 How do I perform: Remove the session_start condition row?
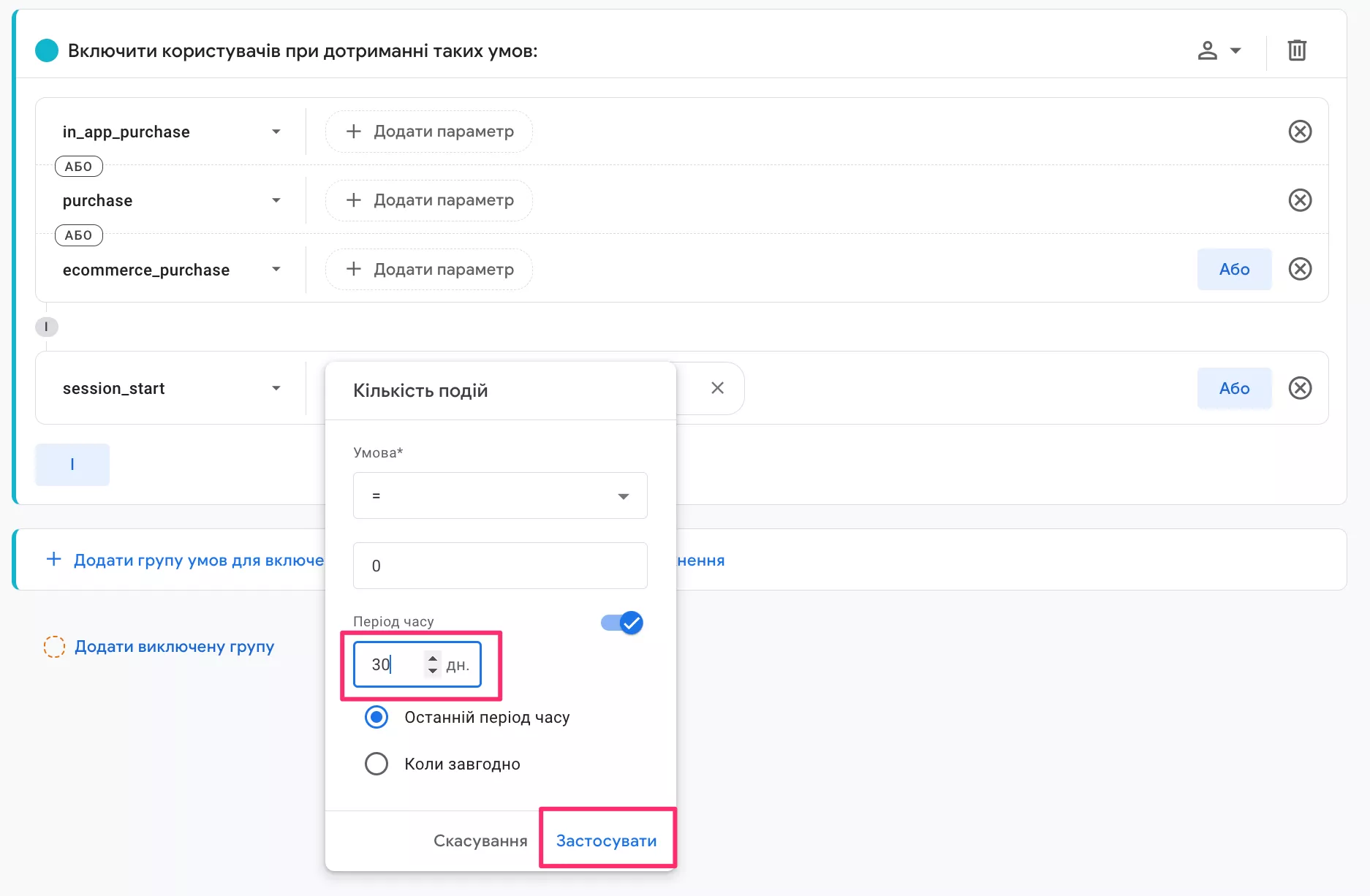click(1299, 388)
